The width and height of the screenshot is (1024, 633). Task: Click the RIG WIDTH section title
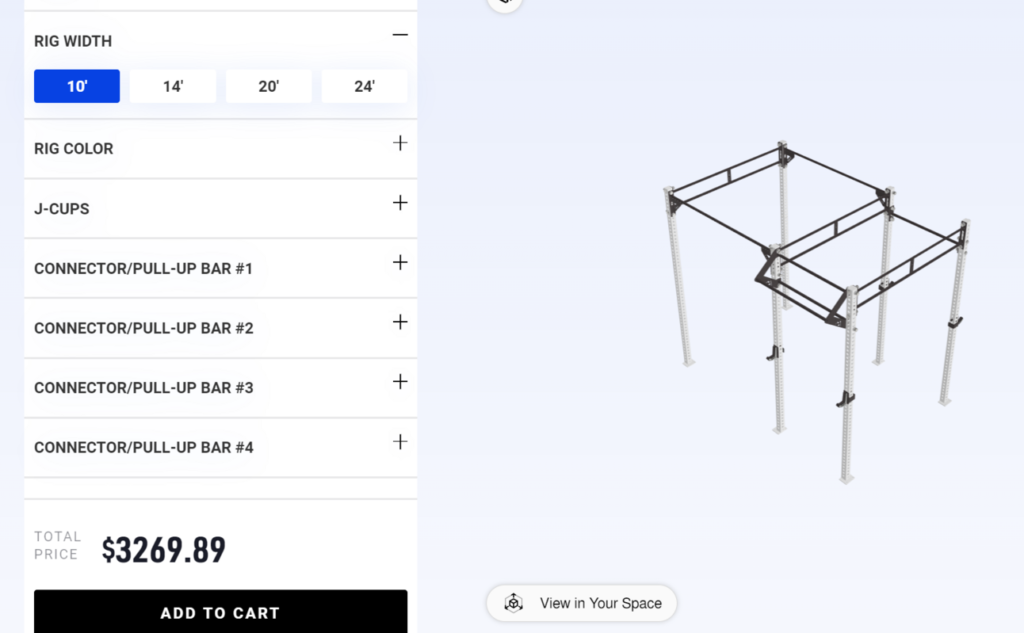click(x=73, y=41)
